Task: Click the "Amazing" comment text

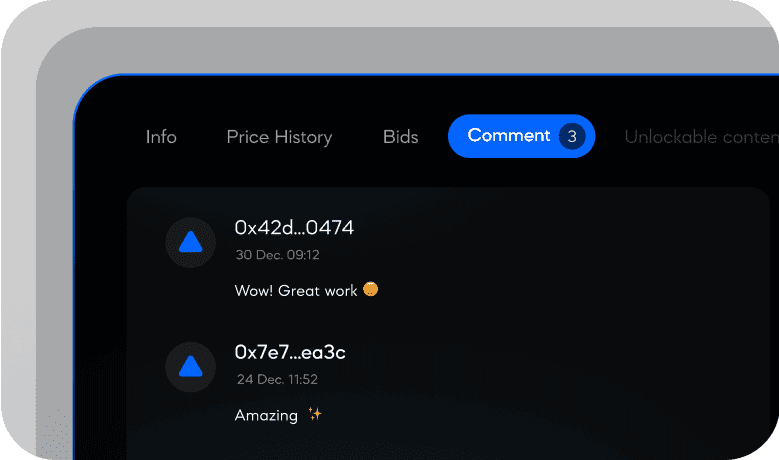Action: click(266, 415)
